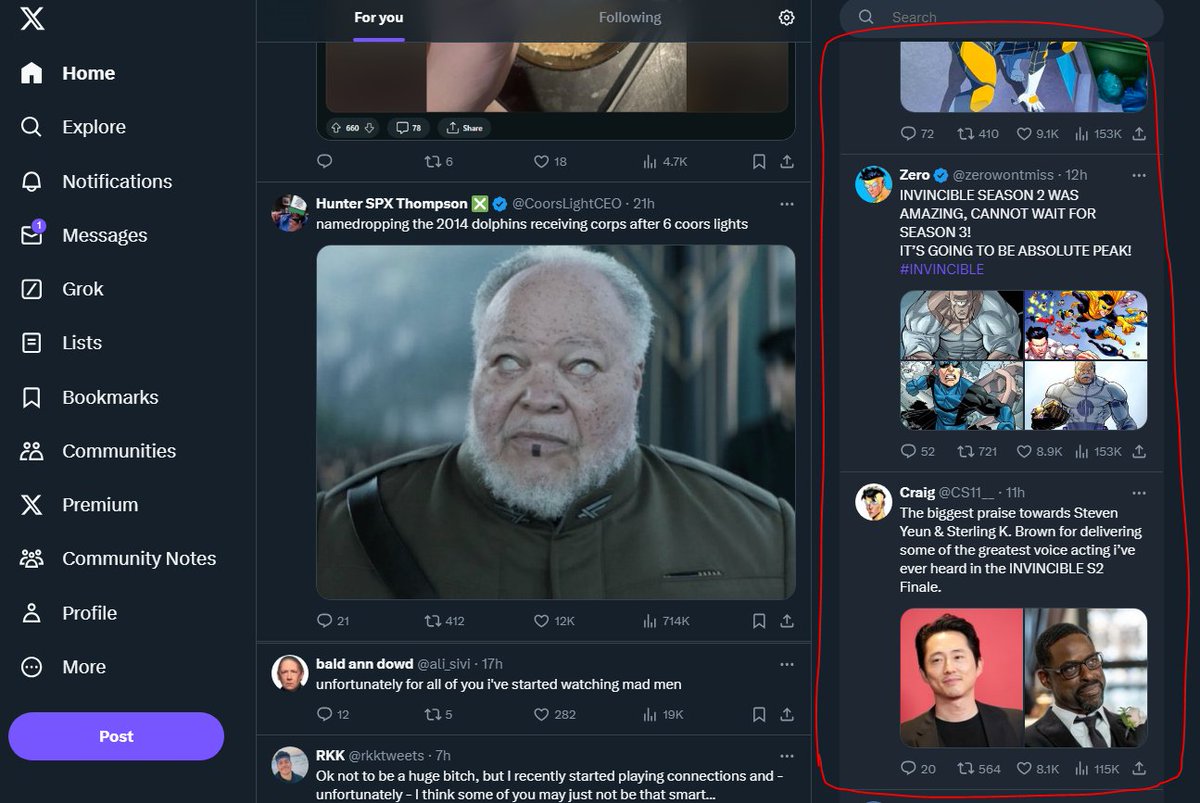Open more options on Craig tweet
Viewport: 1200px width, 803px height.
point(1139,493)
